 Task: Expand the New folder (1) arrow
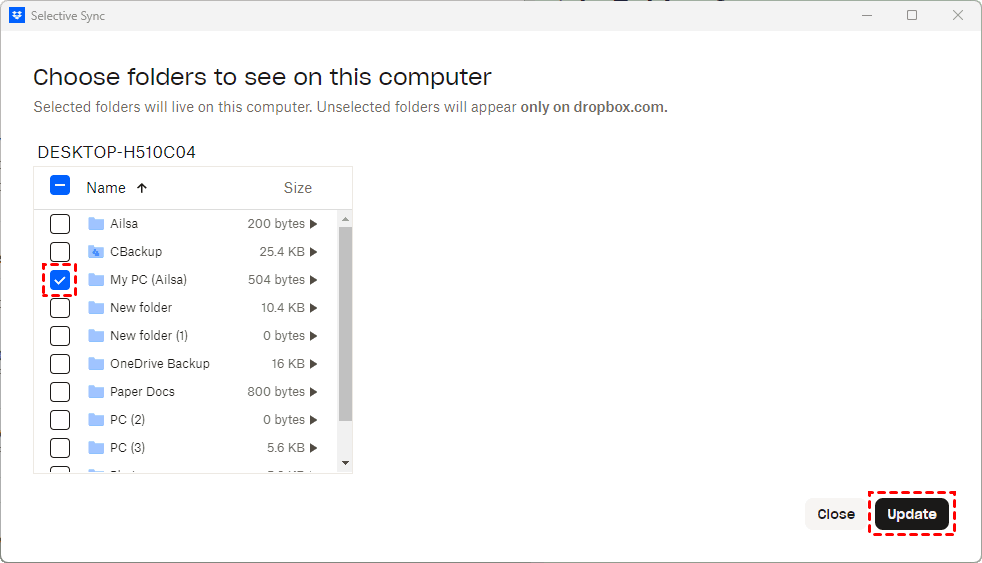pyautogui.click(x=314, y=336)
